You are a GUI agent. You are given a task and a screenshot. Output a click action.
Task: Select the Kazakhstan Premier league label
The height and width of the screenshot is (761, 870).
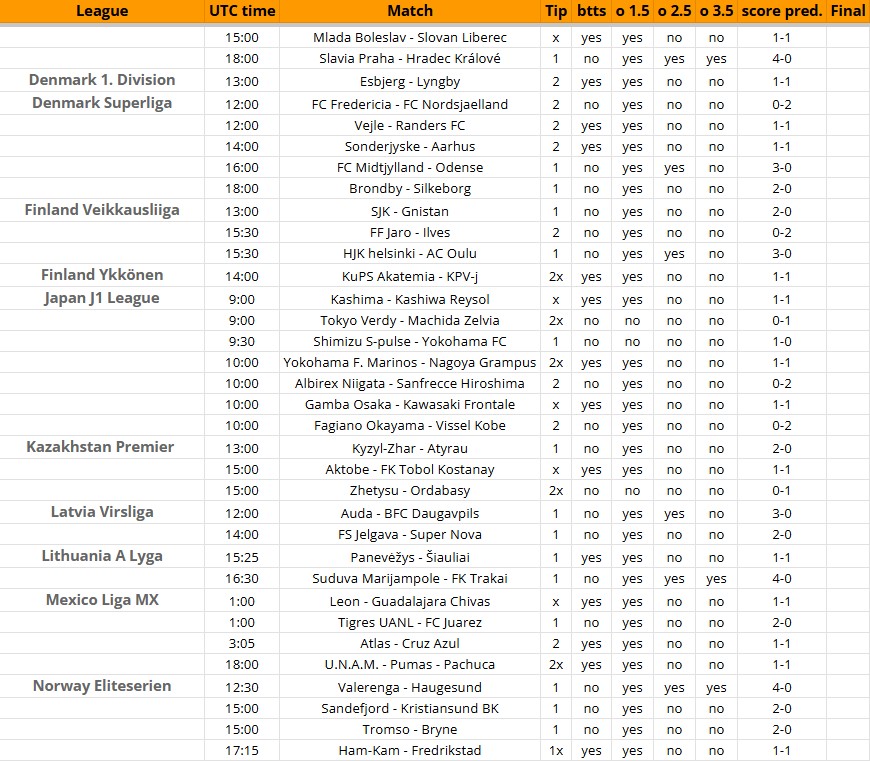point(100,447)
